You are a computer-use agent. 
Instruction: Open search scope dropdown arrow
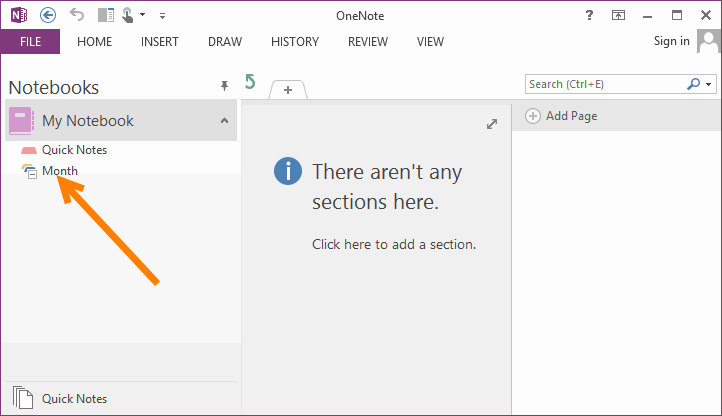pyautogui.click(x=709, y=84)
